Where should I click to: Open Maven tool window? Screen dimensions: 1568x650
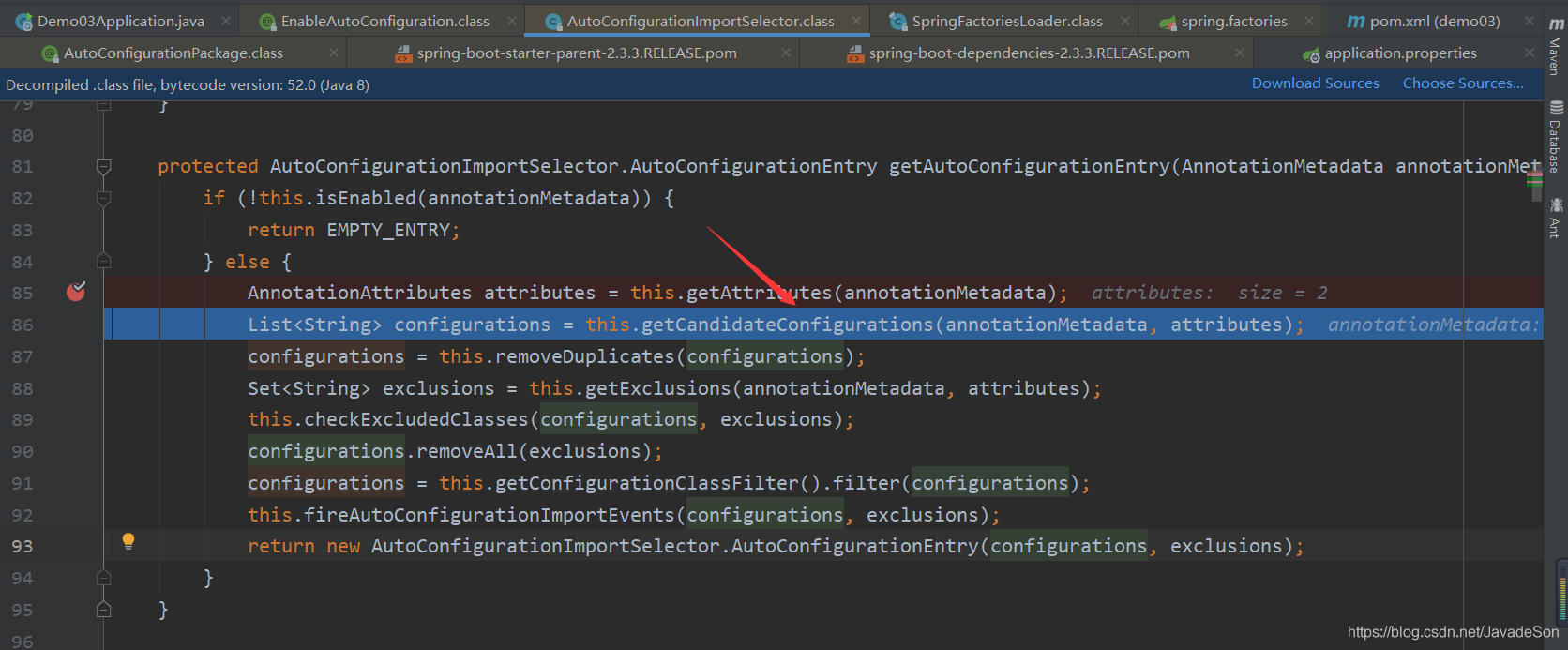1556,44
